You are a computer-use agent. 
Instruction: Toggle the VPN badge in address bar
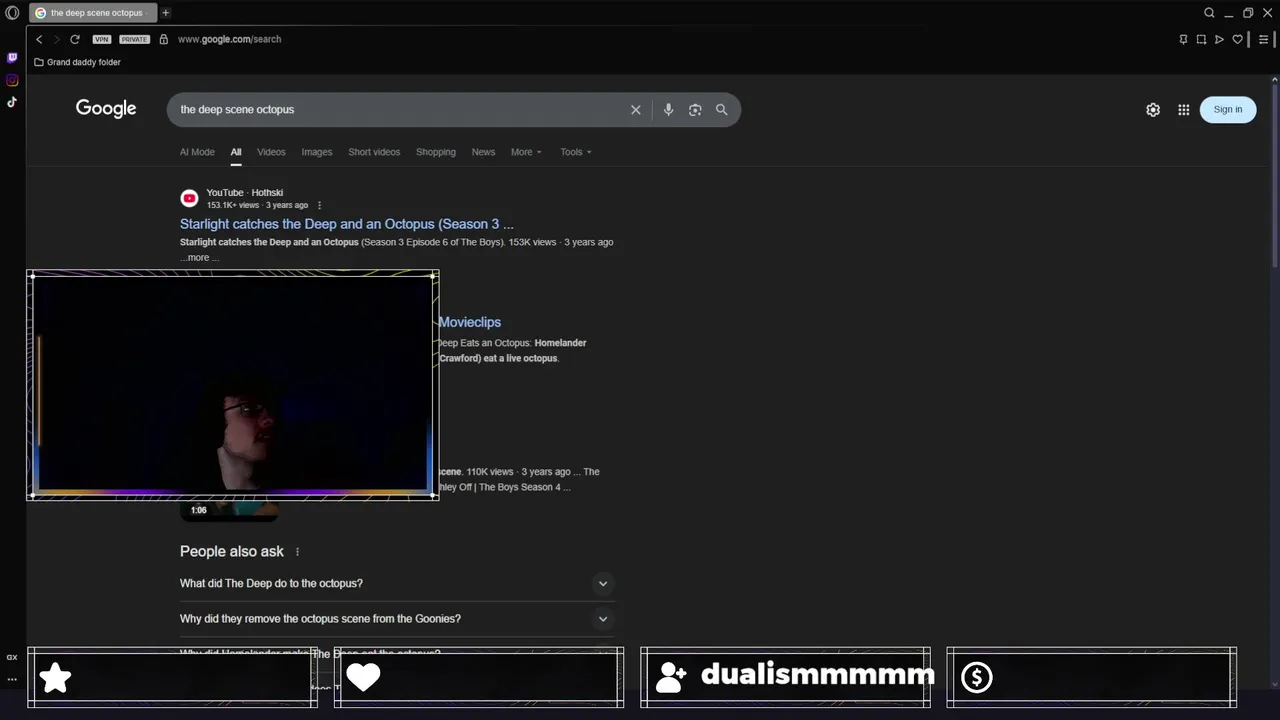102,39
